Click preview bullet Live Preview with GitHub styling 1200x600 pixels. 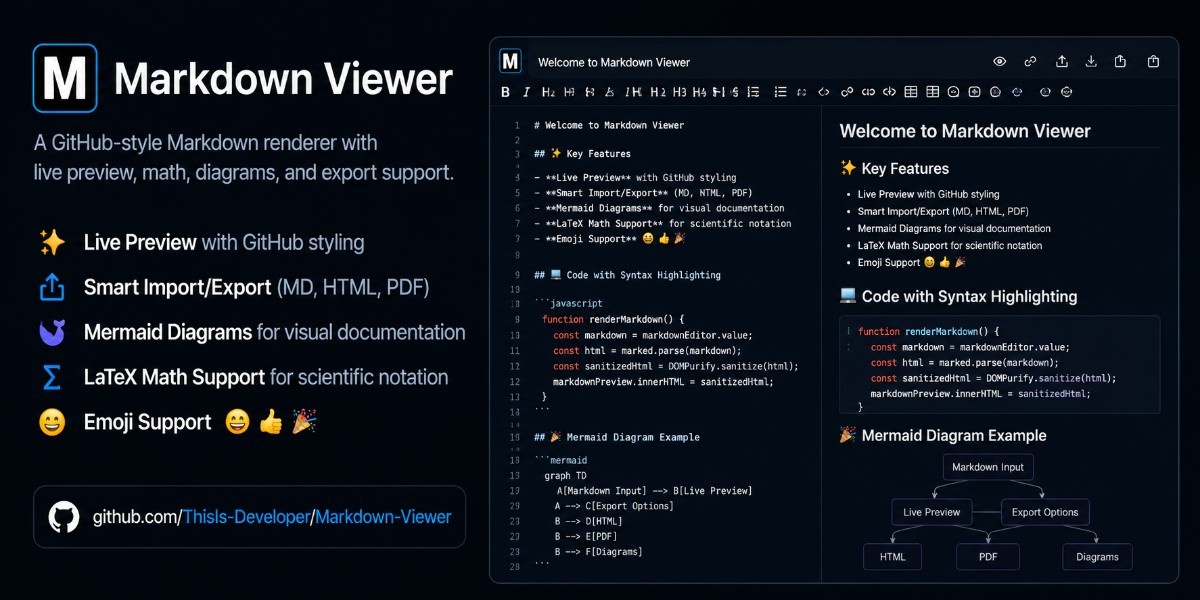pos(928,194)
